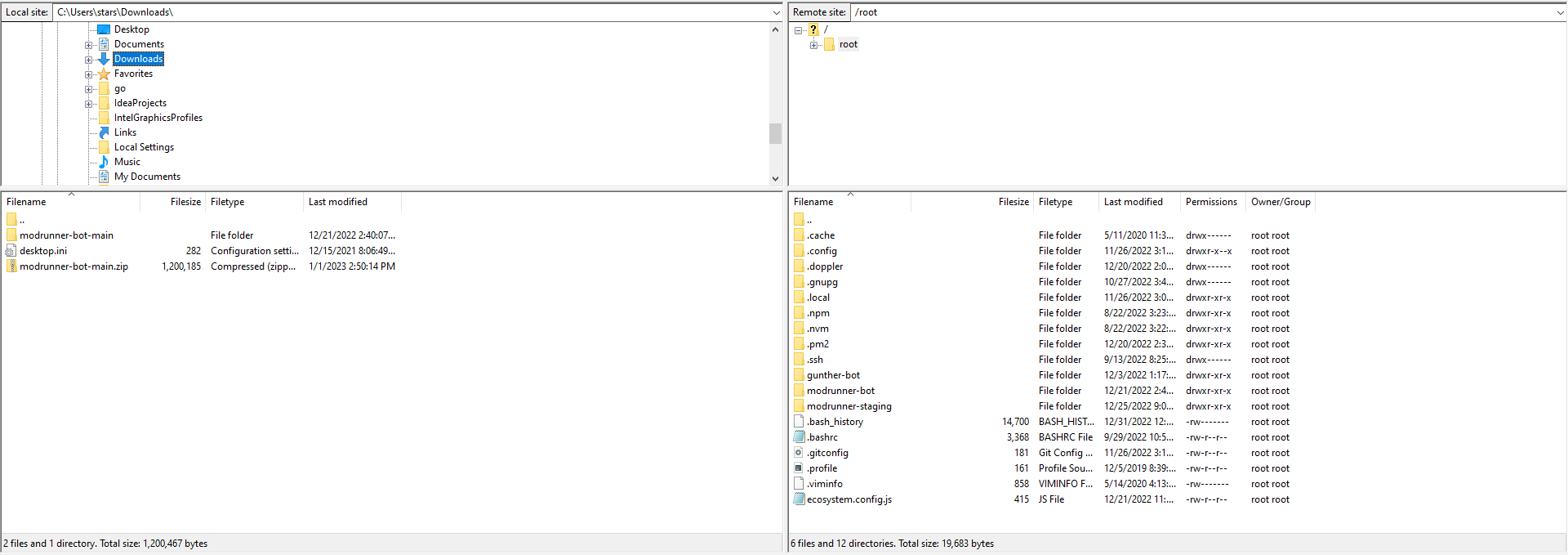1568x555 pixels.
Task: Click the Documents folder icon in local tree
Action: tap(104, 44)
